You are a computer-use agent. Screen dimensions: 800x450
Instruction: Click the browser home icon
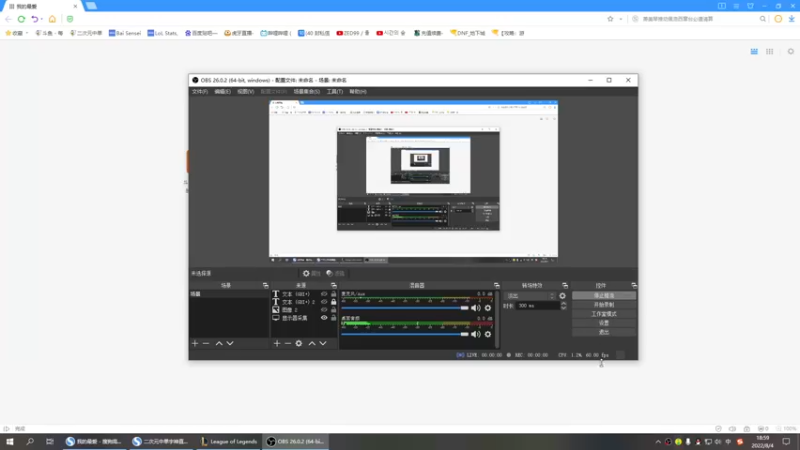(52, 19)
